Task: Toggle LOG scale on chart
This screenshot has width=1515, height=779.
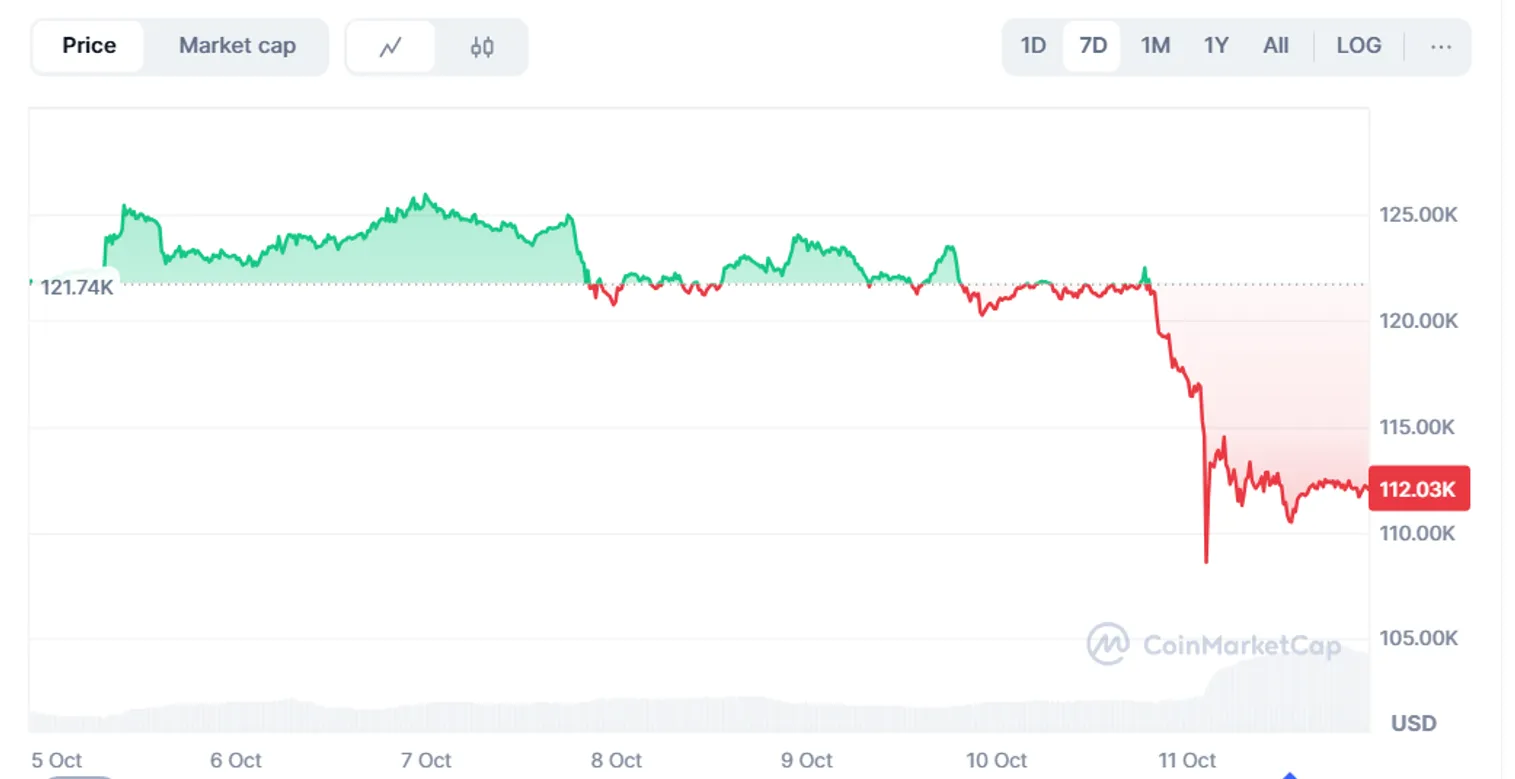Action: pos(1359,46)
